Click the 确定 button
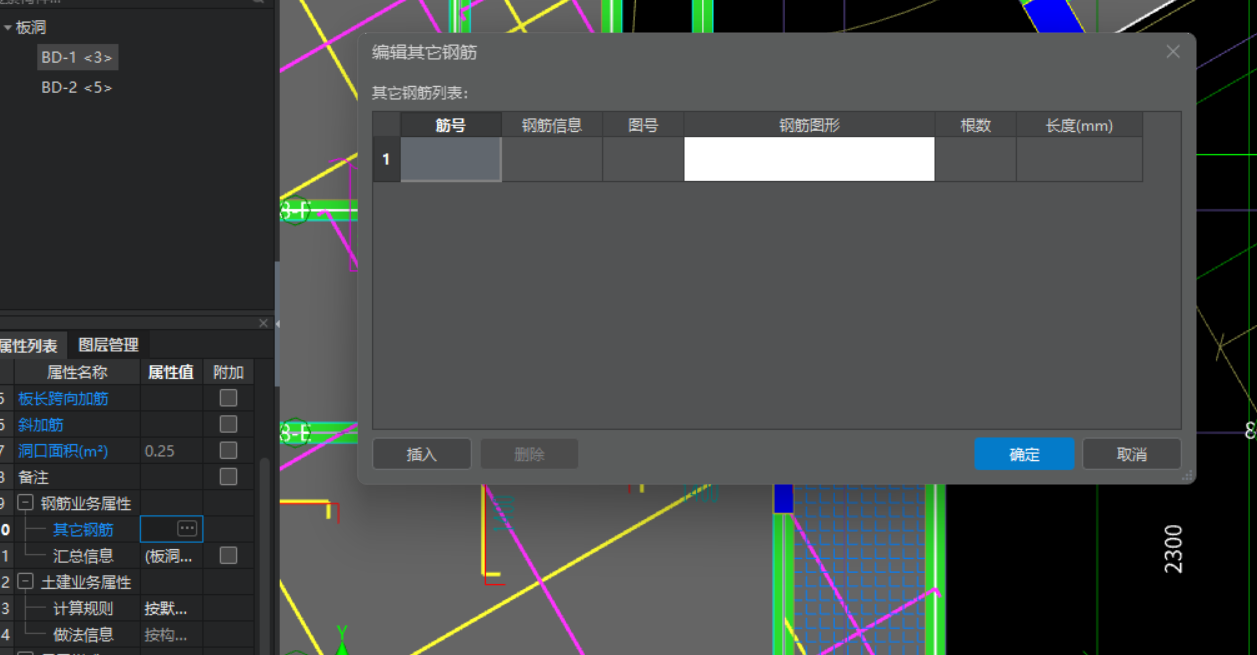This screenshot has width=1257, height=655. point(1024,454)
